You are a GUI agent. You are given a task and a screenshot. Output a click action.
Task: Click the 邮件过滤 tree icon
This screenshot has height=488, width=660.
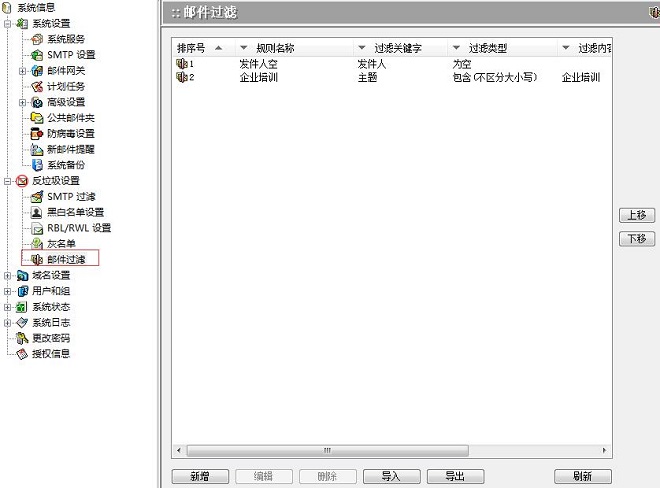[37, 259]
